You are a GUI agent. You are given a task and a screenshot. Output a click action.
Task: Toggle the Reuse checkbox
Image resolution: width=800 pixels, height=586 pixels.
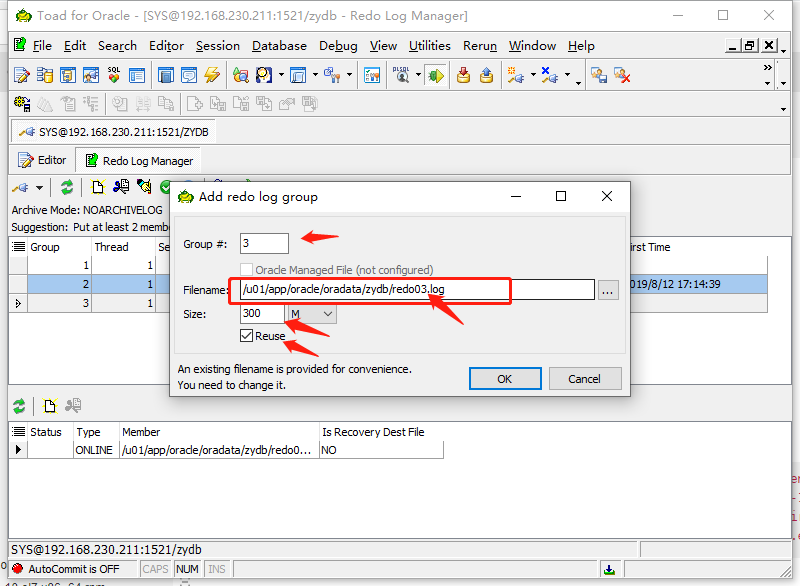[x=246, y=336]
